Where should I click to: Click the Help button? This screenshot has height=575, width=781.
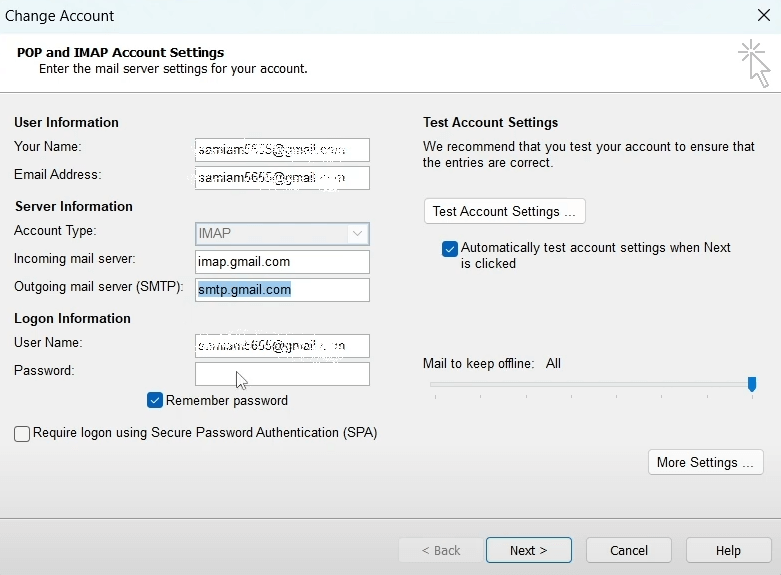click(728, 551)
